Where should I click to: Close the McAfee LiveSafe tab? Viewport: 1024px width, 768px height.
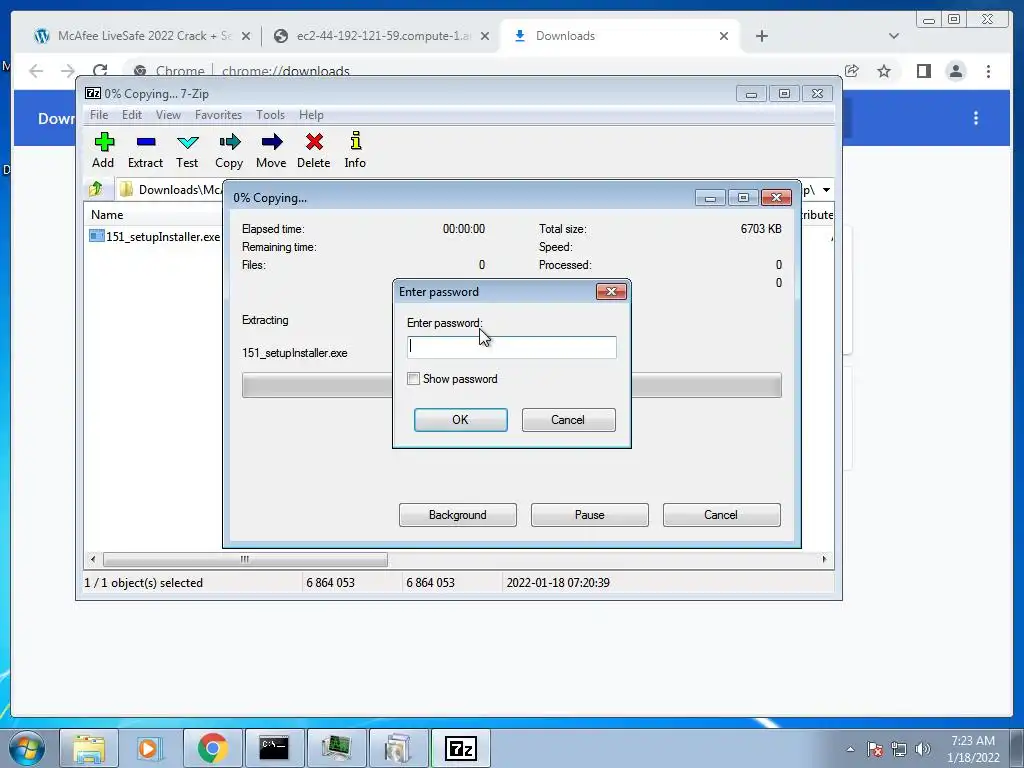pyautogui.click(x=246, y=37)
